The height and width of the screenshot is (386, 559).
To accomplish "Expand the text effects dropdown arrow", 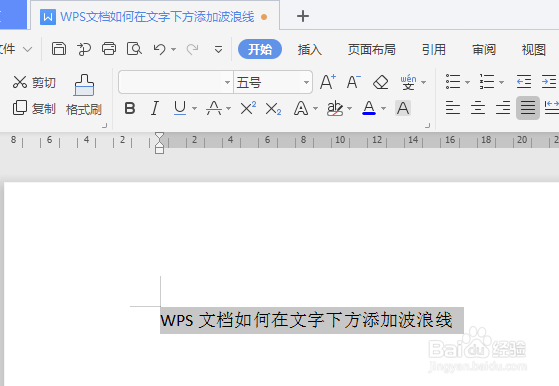I will (x=316, y=108).
